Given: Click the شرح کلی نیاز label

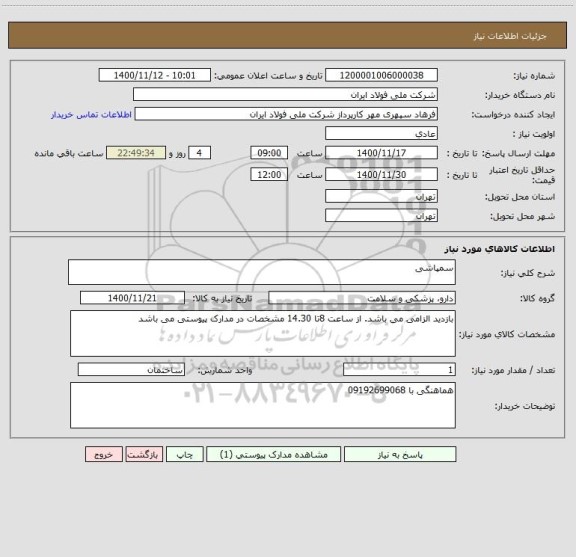Looking at the screenshot, I should (x=528, y=273).
